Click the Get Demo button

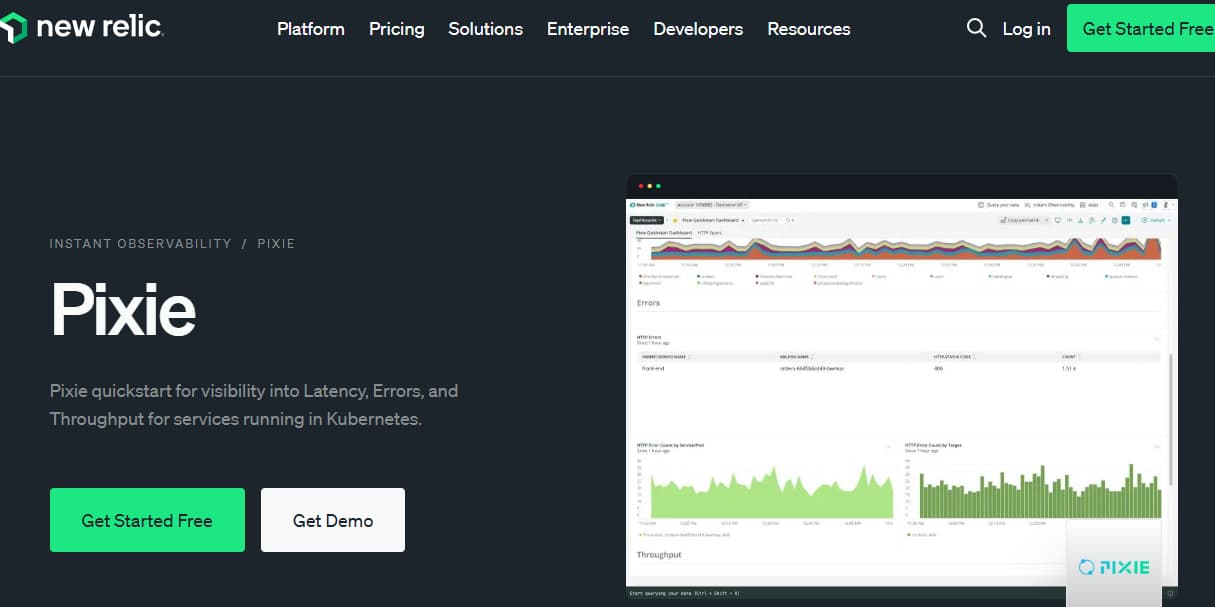(x=333, y=520)
